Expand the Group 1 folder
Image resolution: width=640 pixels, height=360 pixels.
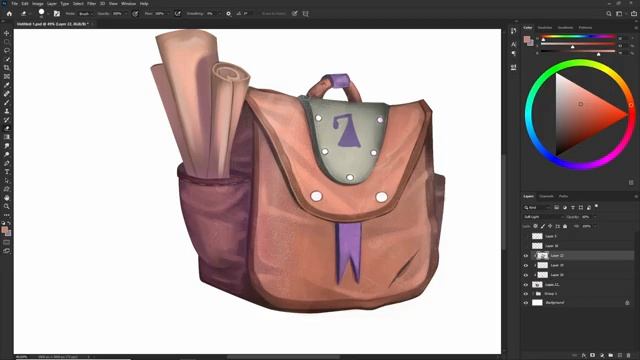tap(533, 293)
